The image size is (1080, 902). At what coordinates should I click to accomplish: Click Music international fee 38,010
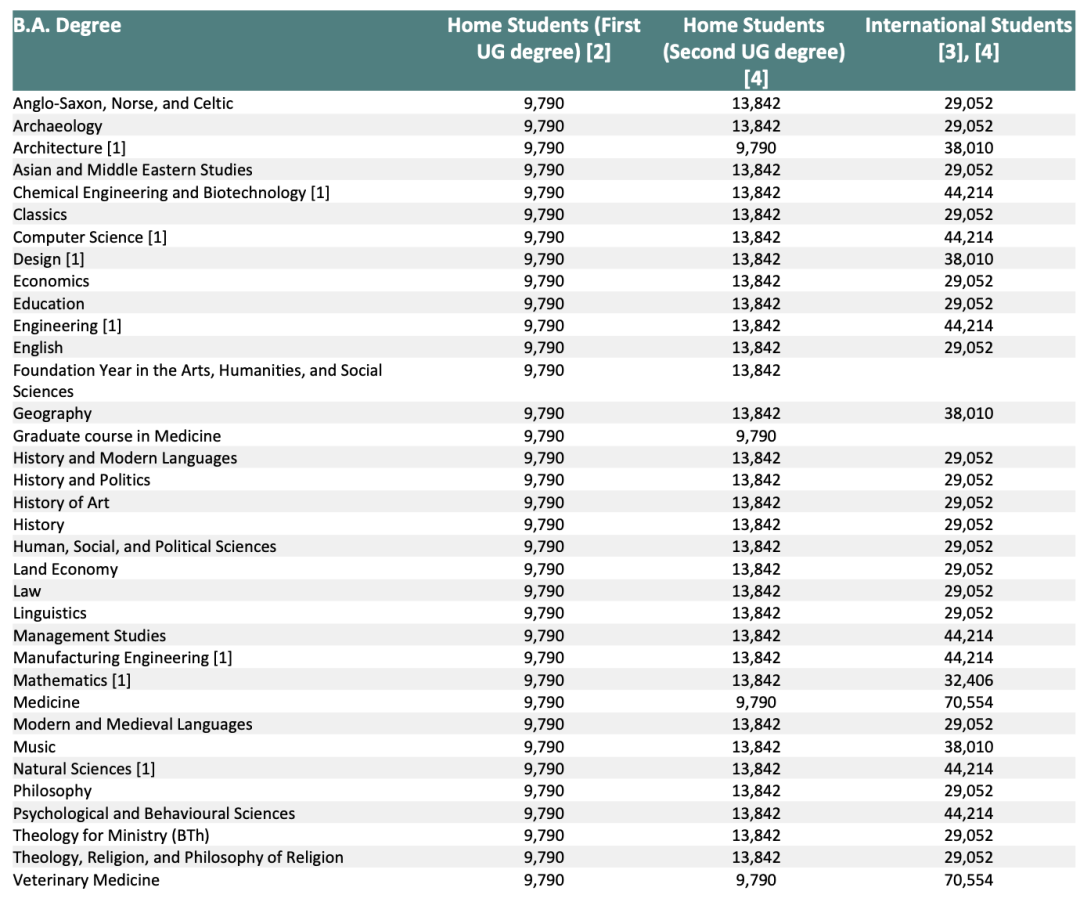(968, 747)
